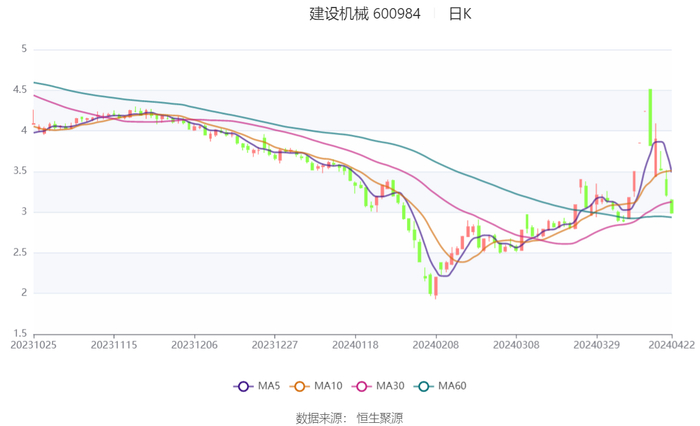Click the x-axis date label 20231227
This screenshot has height=426, width=700.
(275, 345)
